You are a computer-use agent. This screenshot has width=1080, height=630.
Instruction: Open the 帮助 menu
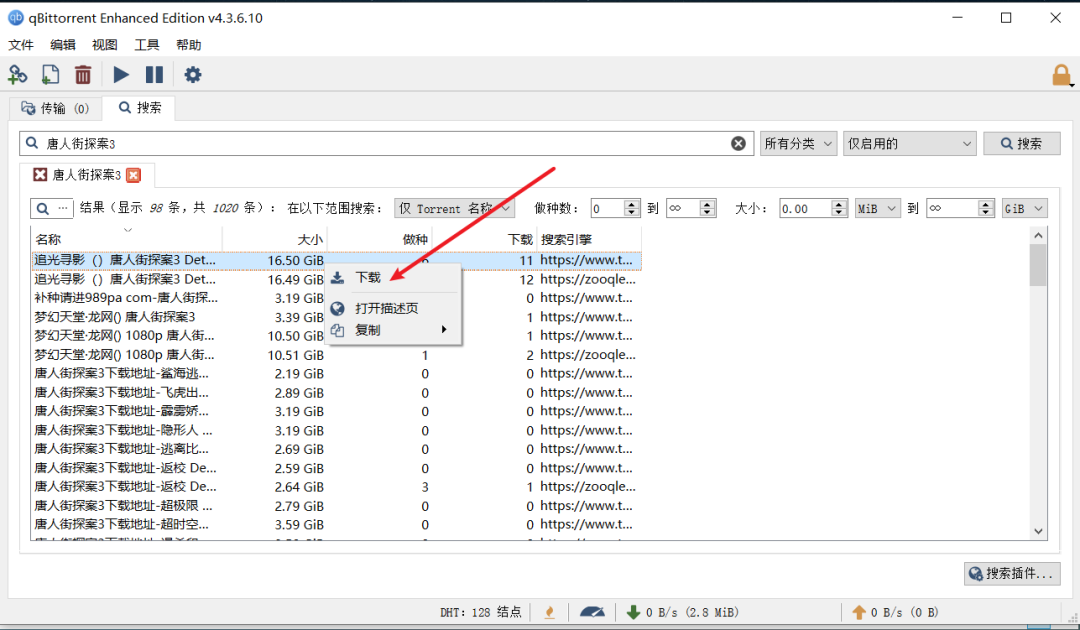(189, 45)
